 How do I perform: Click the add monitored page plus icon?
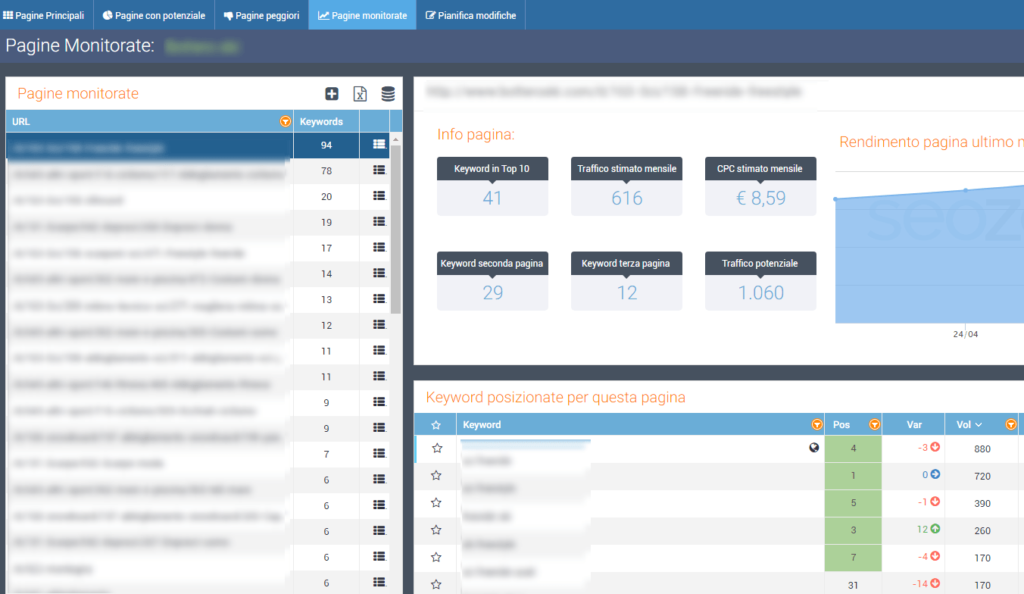pos(332,94)
